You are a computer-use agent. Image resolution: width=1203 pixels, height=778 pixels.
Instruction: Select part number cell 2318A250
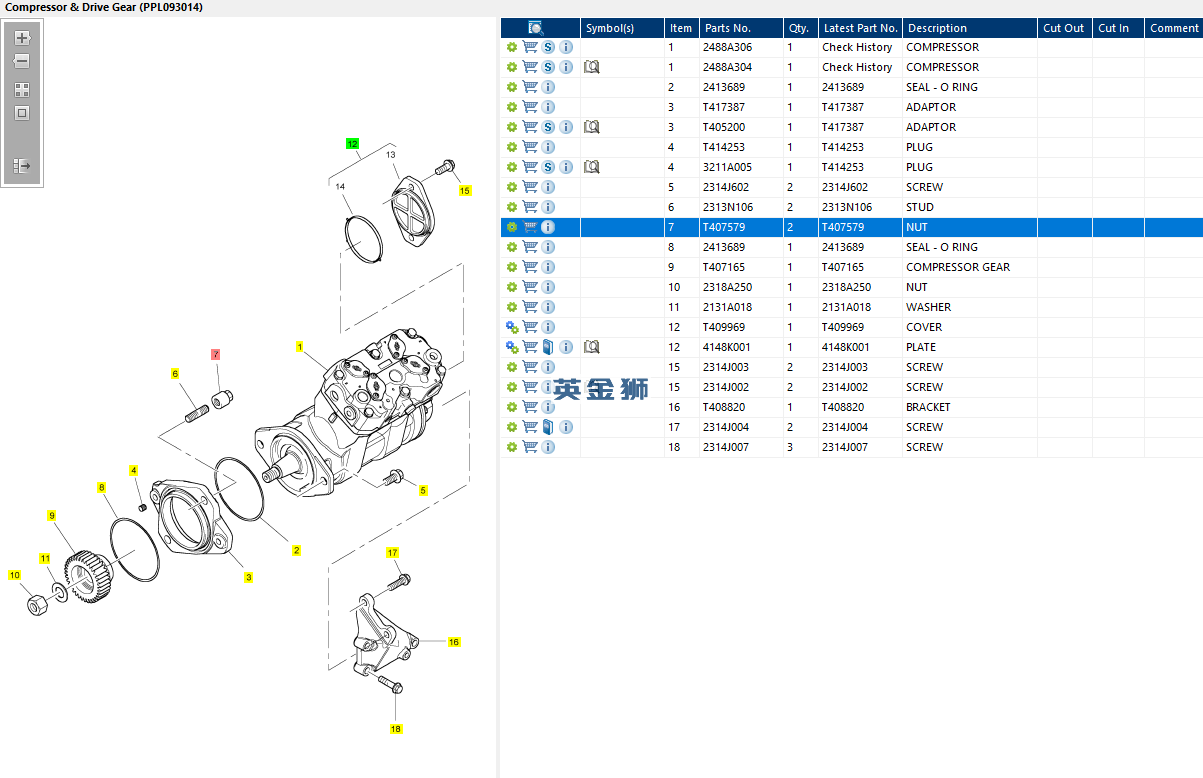(x=740, y=287)
